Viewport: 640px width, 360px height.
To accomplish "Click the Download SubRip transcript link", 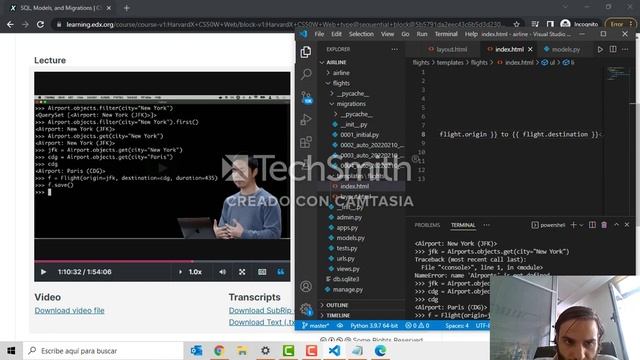I will click(x=261, y=310).
